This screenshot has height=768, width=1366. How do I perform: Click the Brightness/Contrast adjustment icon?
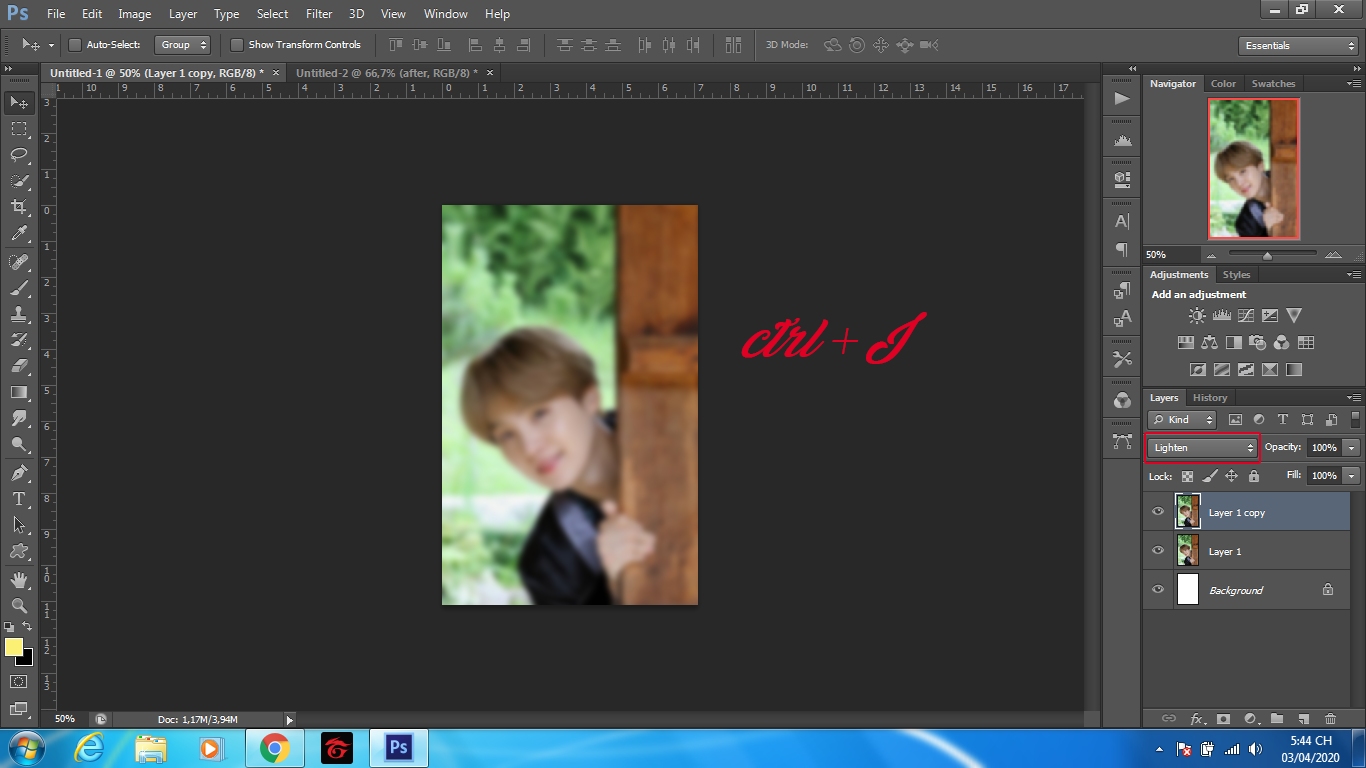pos(1197,316)
